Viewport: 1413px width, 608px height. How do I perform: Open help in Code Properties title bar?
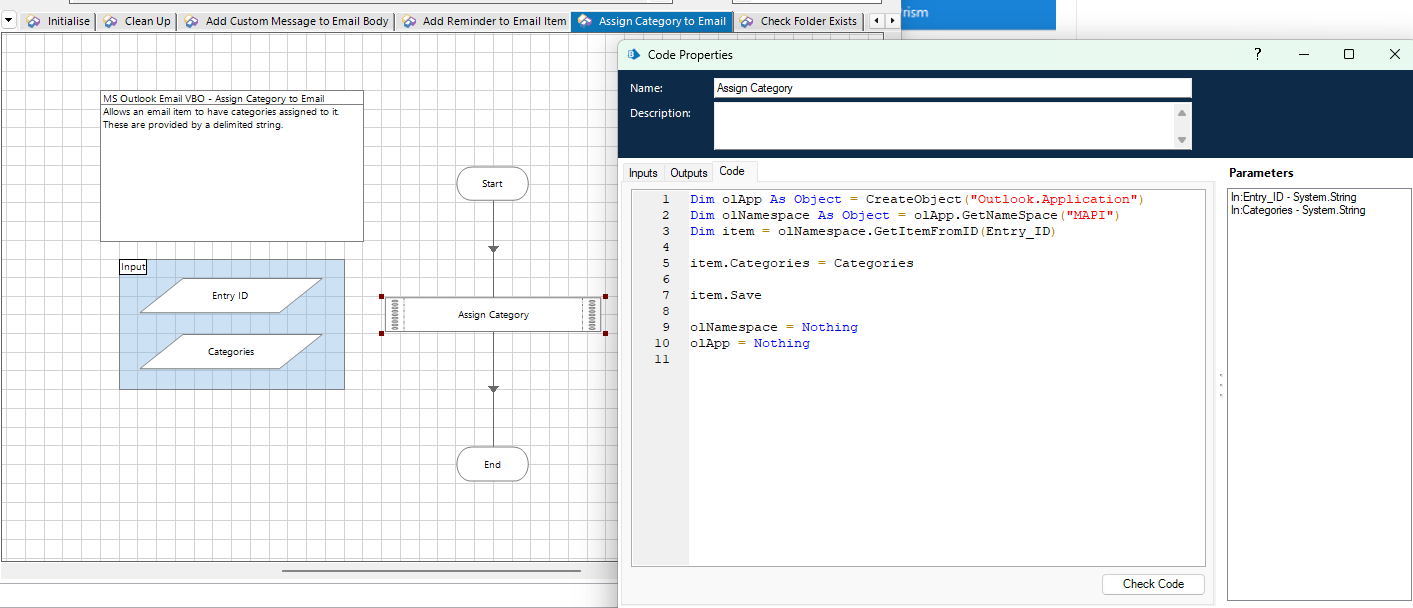(1258, 54)
